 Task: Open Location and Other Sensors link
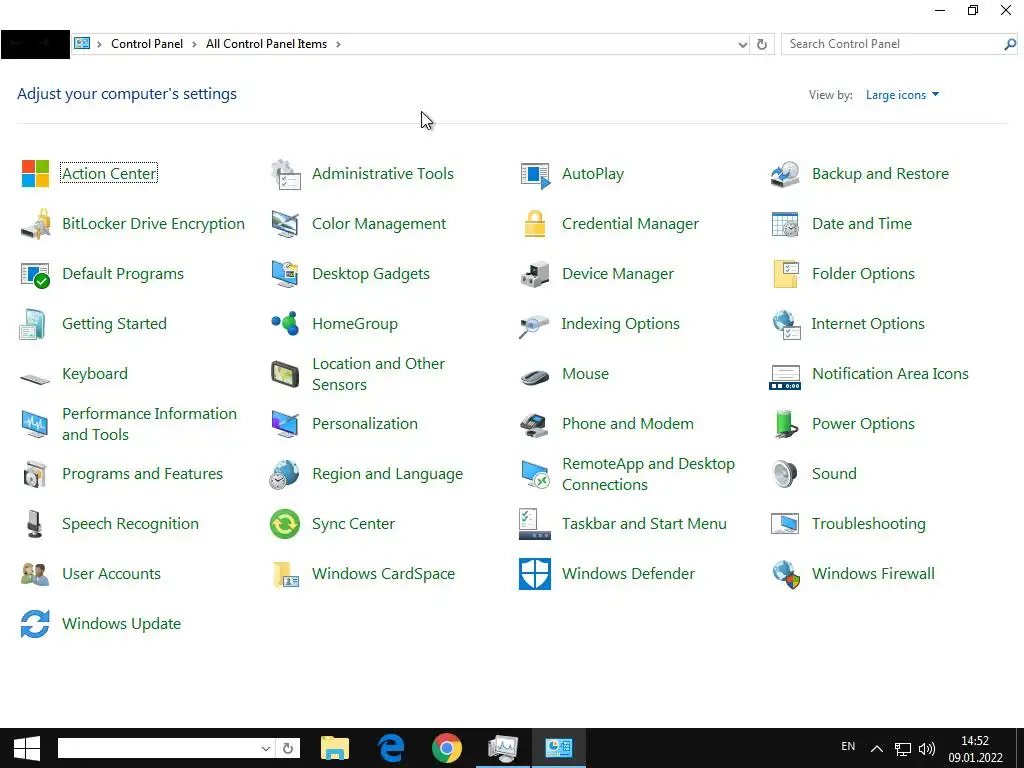379,374
